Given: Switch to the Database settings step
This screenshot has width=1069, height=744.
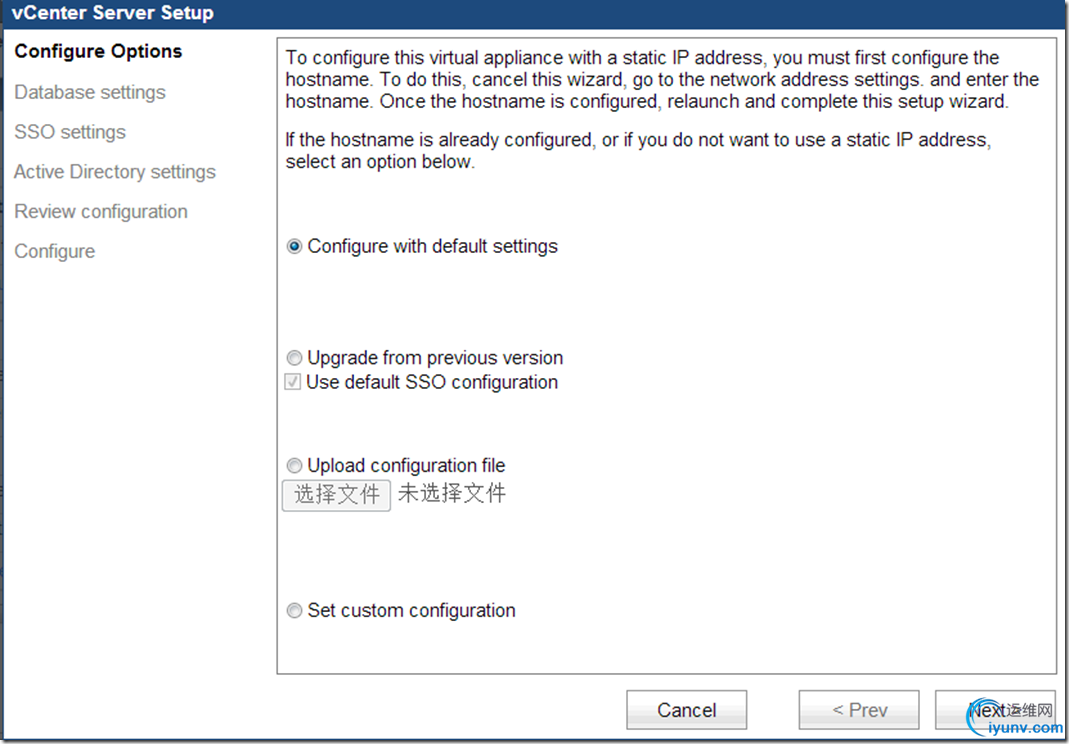Looking at the screenshot, I should (90, 92).
